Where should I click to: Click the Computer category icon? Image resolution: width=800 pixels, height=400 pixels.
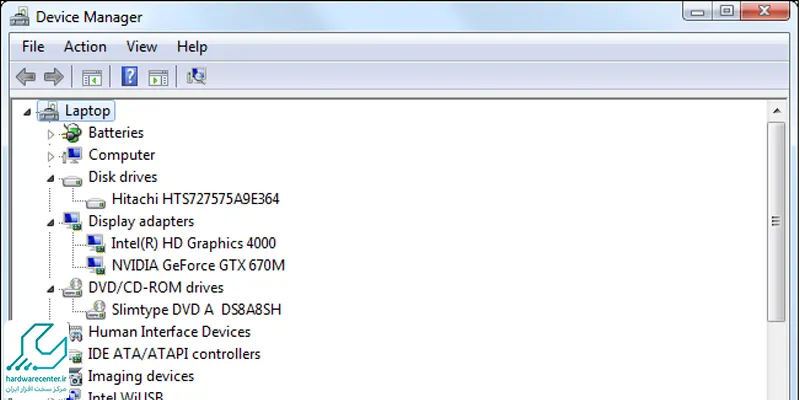[72, 155]
